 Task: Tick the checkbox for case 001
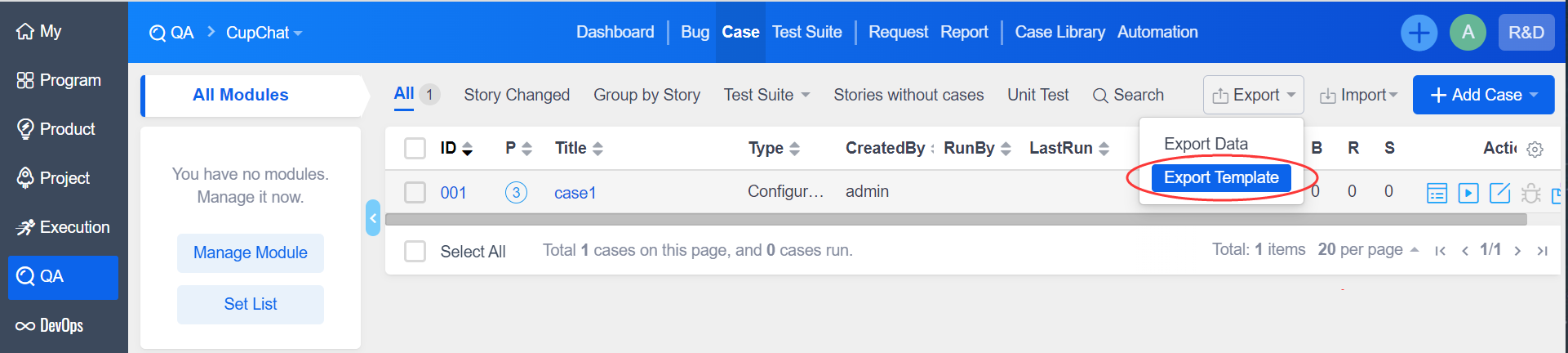pyautogui.click(x=415, y=193)
